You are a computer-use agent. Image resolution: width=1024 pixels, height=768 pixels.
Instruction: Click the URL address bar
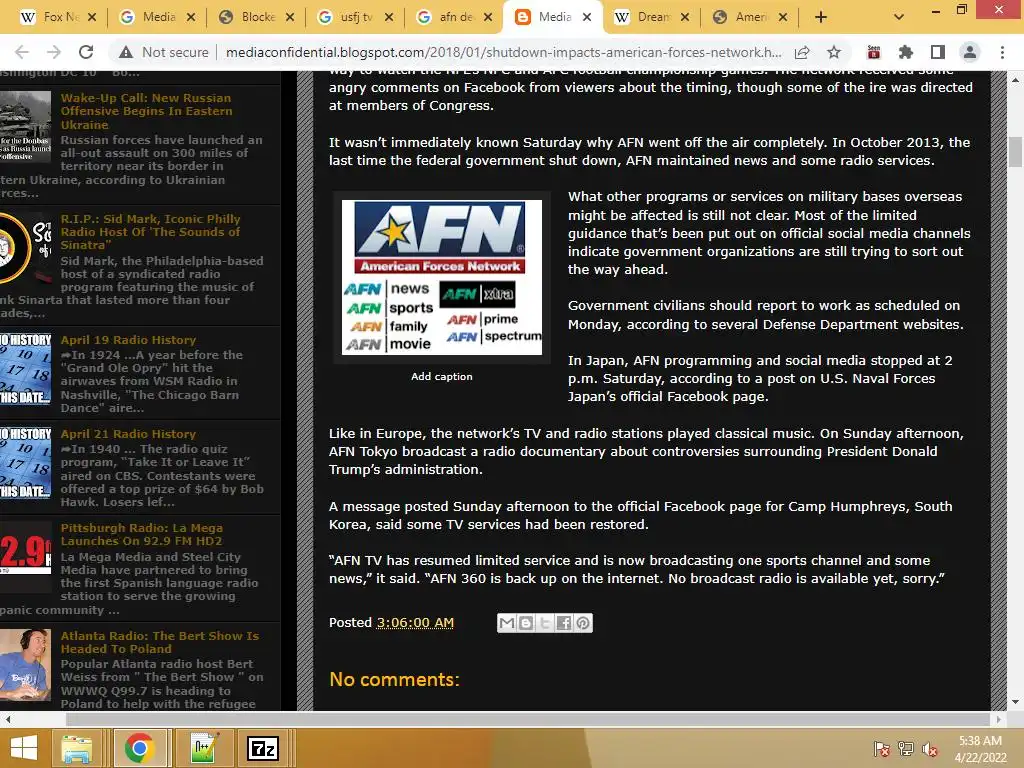pyautogui.click(x=504, y=52)
